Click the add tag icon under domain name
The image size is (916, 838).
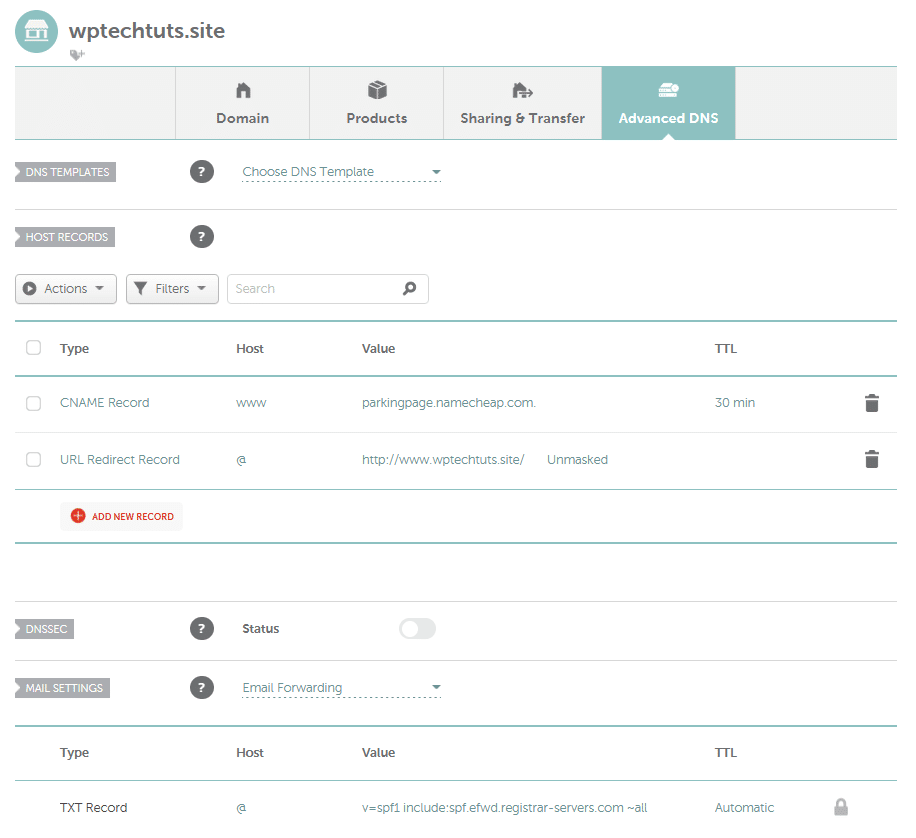77,55
